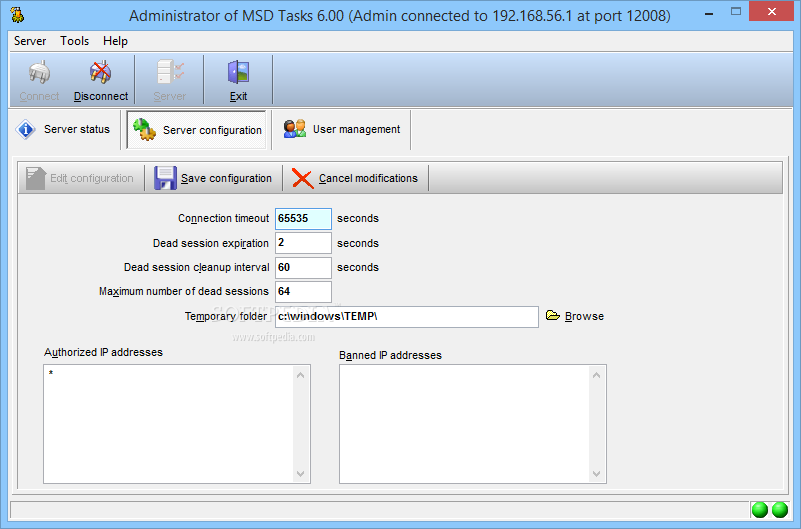Image resolution: width=801 pixels, height=529 pixels.
Task: Open the Tools menu
Action: 75,41
